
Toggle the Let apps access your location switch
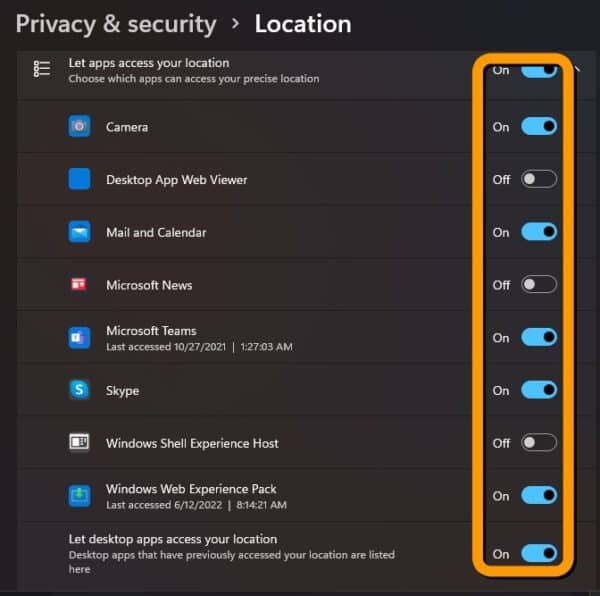click(x=539, y=71)
